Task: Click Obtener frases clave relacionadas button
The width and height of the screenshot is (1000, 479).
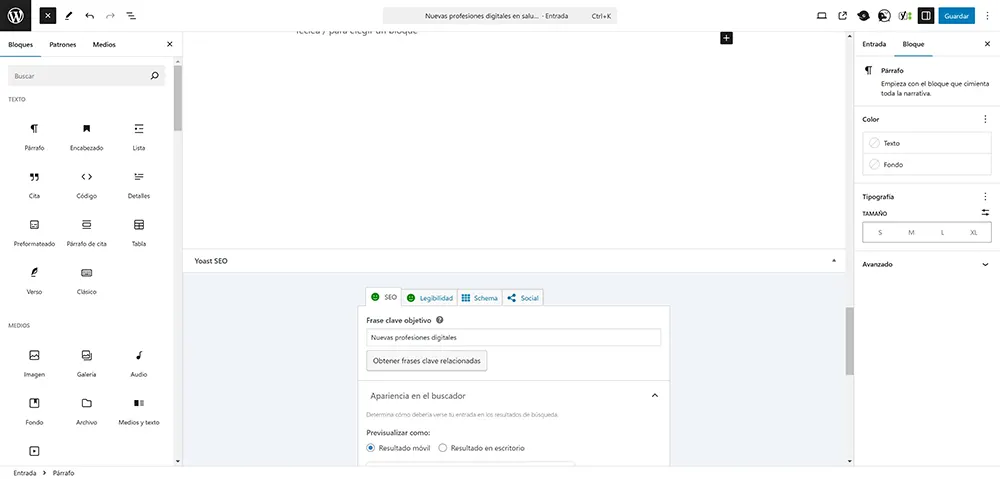Action: coord(427,360)
